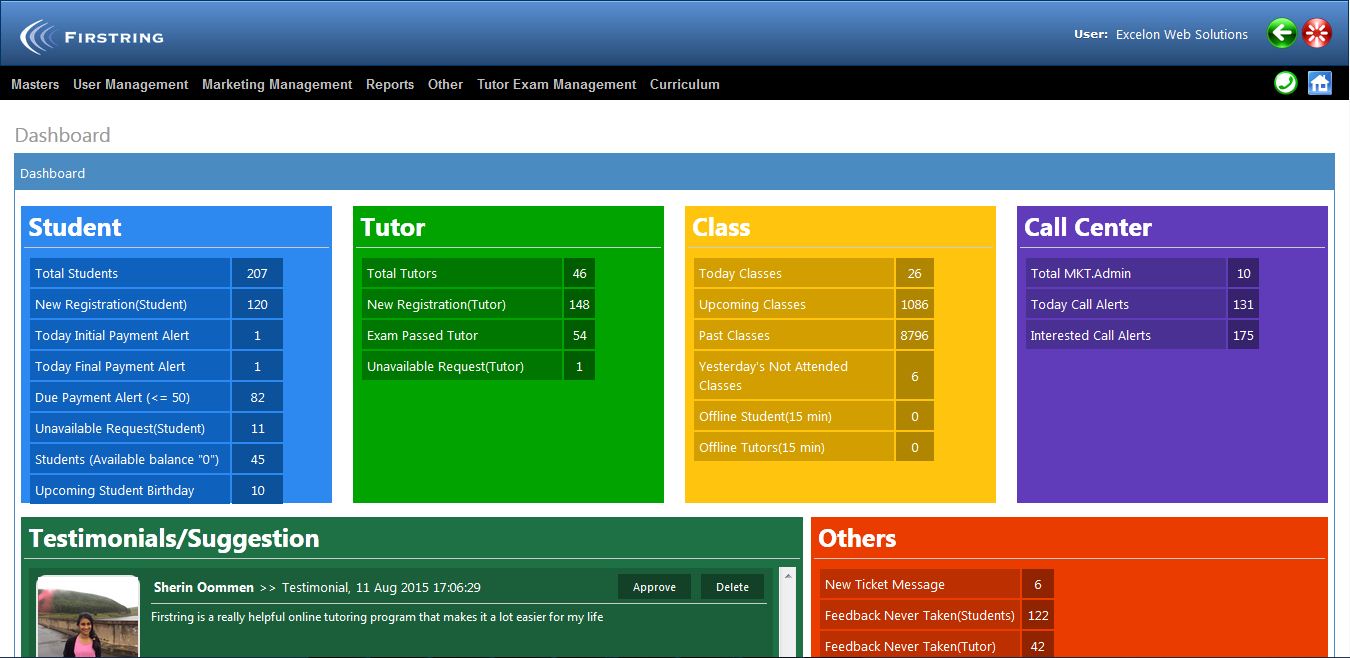Click the Firstring logo
The height and width of the screenshot is (658, 1350).
pos(92,38)
